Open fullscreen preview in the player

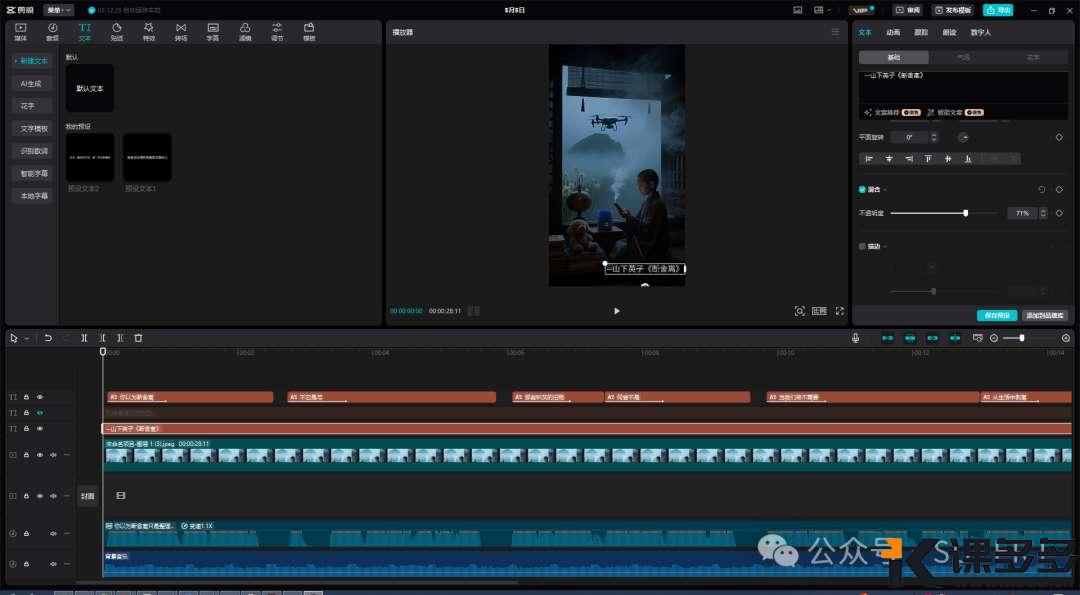click(839, 311)
